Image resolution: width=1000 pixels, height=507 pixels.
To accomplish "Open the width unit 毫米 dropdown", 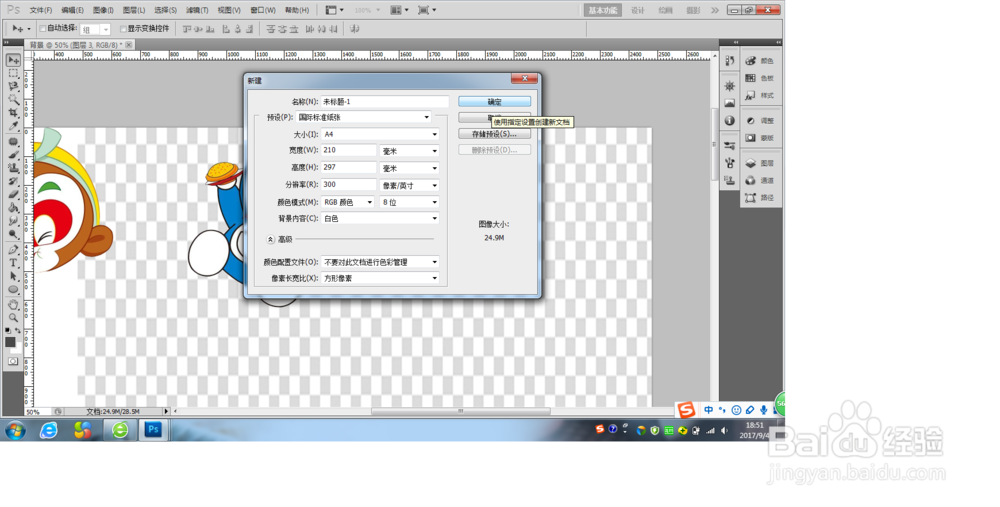I will pos(409,151).
